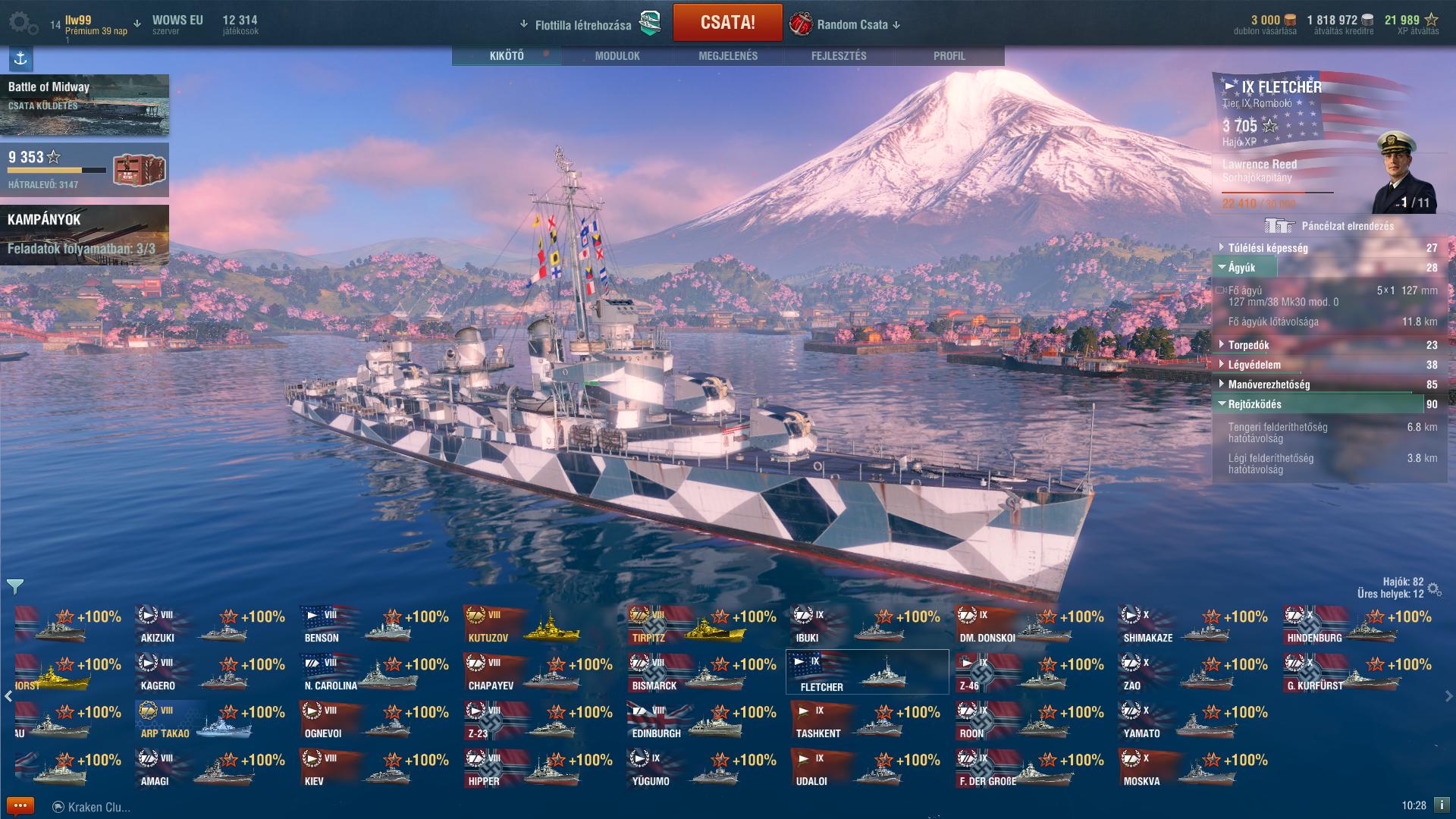The height and width of the screenshot is (819, 1456).
Task: Click the division creation flag icon
Action: [x=649, y=24]
